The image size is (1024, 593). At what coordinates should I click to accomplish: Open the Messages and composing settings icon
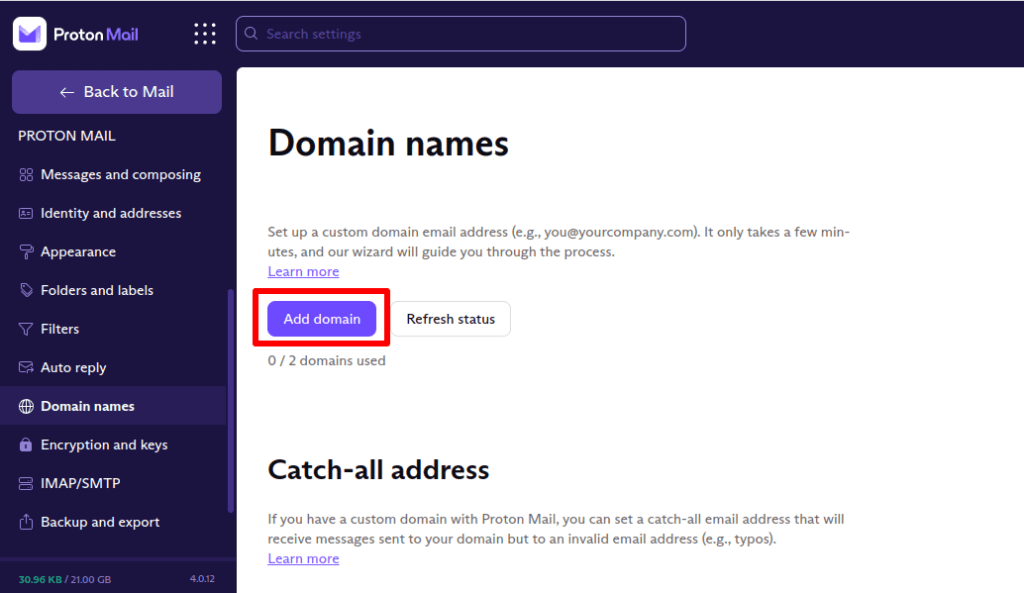[24, 174]
